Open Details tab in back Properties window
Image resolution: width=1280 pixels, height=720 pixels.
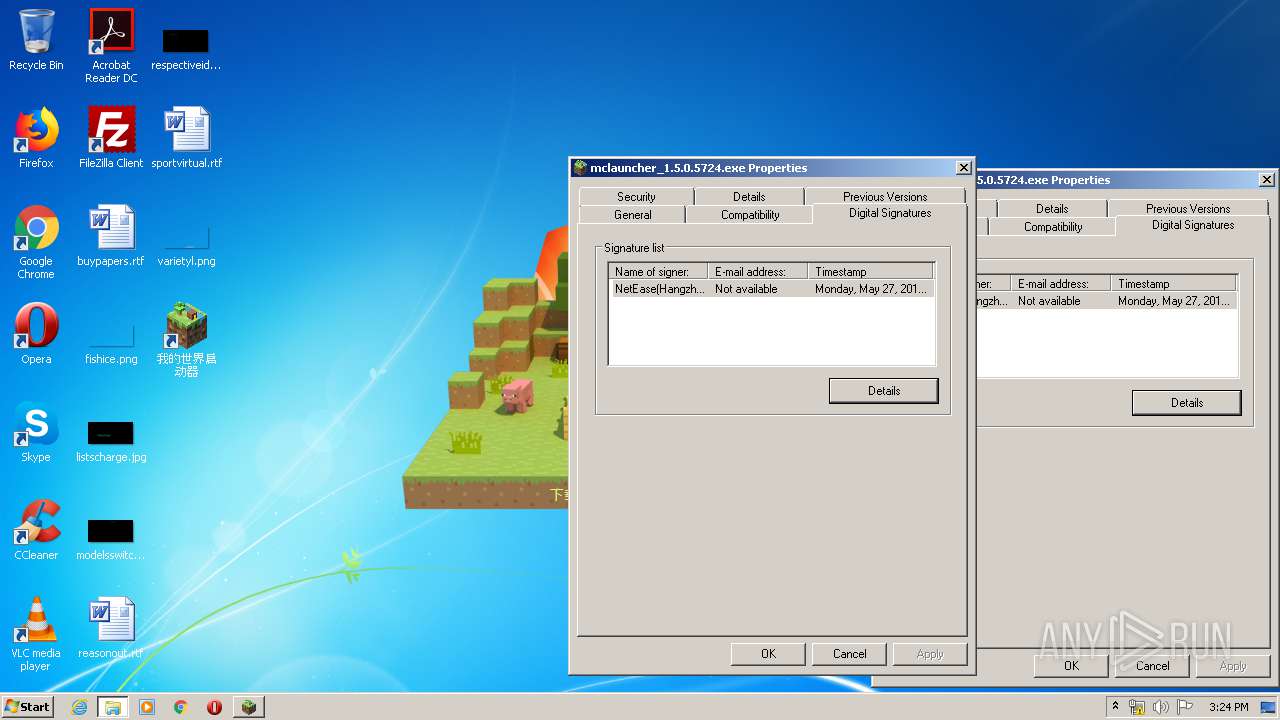[1052, 209]
